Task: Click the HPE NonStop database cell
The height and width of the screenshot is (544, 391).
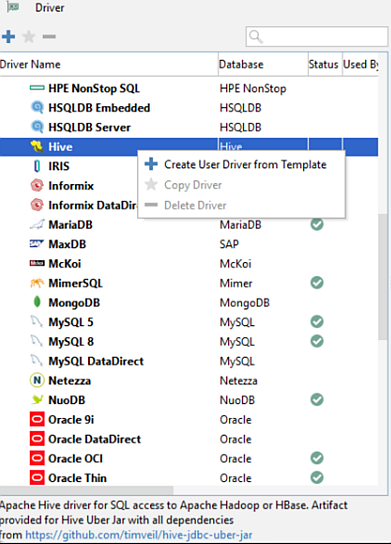Action: 253,88
